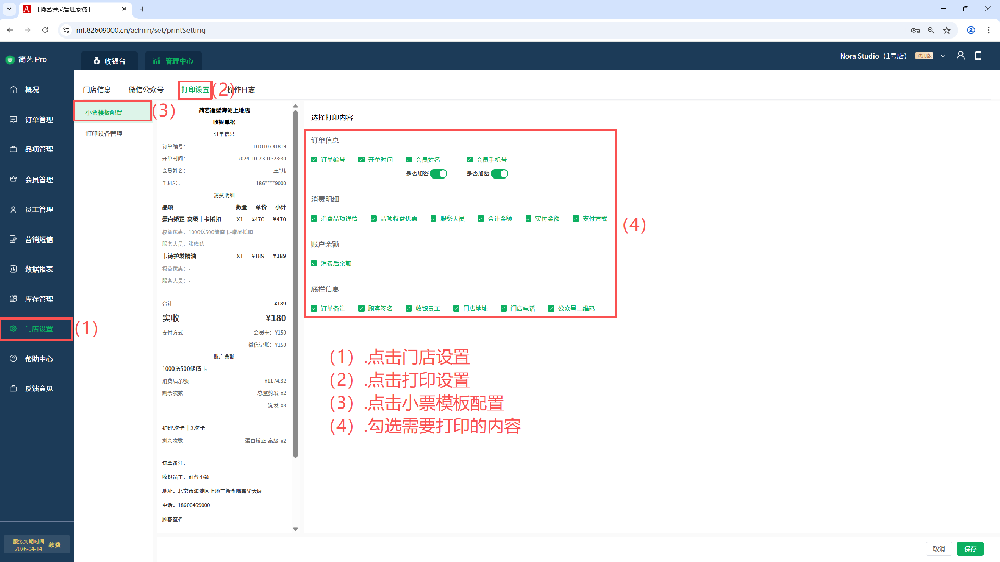This screenshot has width=1000, height=562.
Task: Switch to the 收银台 top tab
Action: (x=109, y=60)
